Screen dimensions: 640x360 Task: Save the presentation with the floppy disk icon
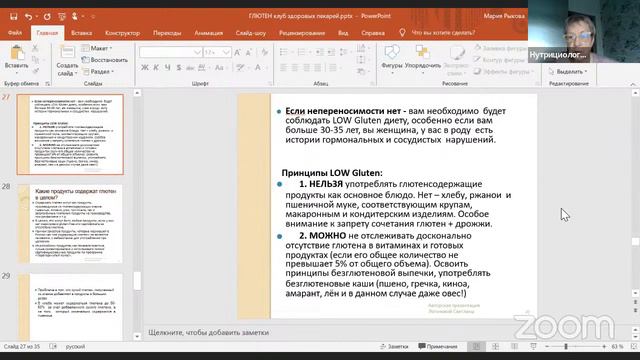click(x=13, y=16)
